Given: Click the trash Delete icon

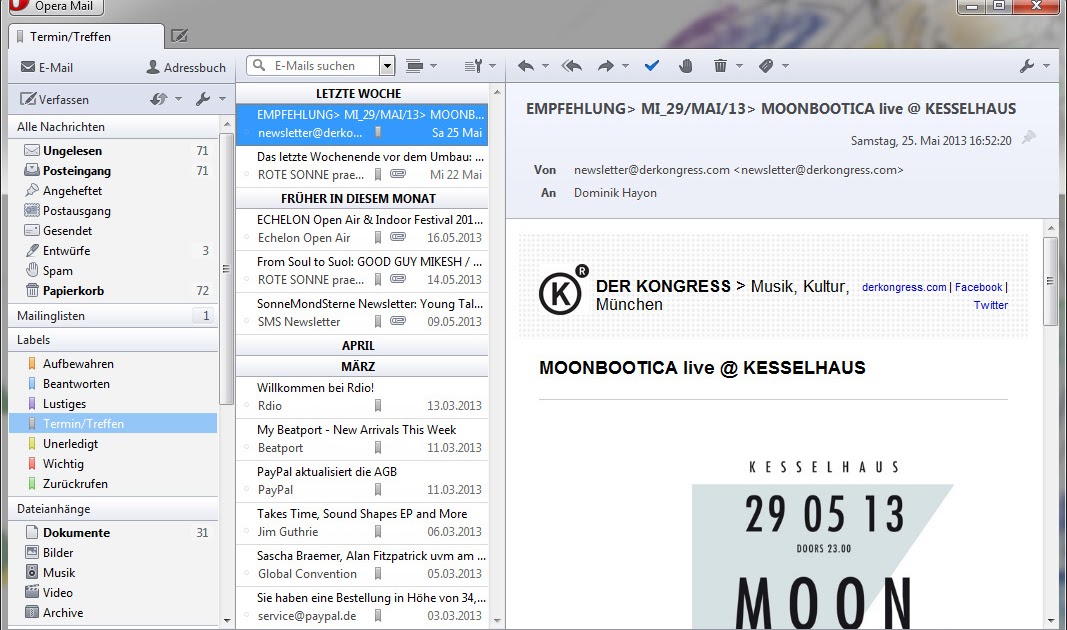Looking at the screenshot, I should (720, 65).
